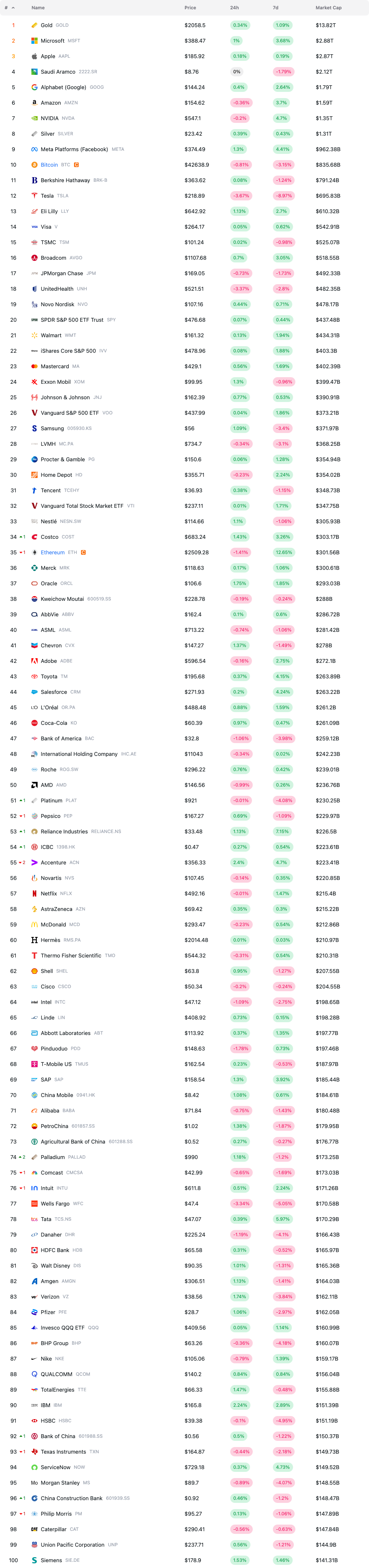Click the Microsoft logo icon
The height and width of the screenshot is (1568, 369).
35,41
